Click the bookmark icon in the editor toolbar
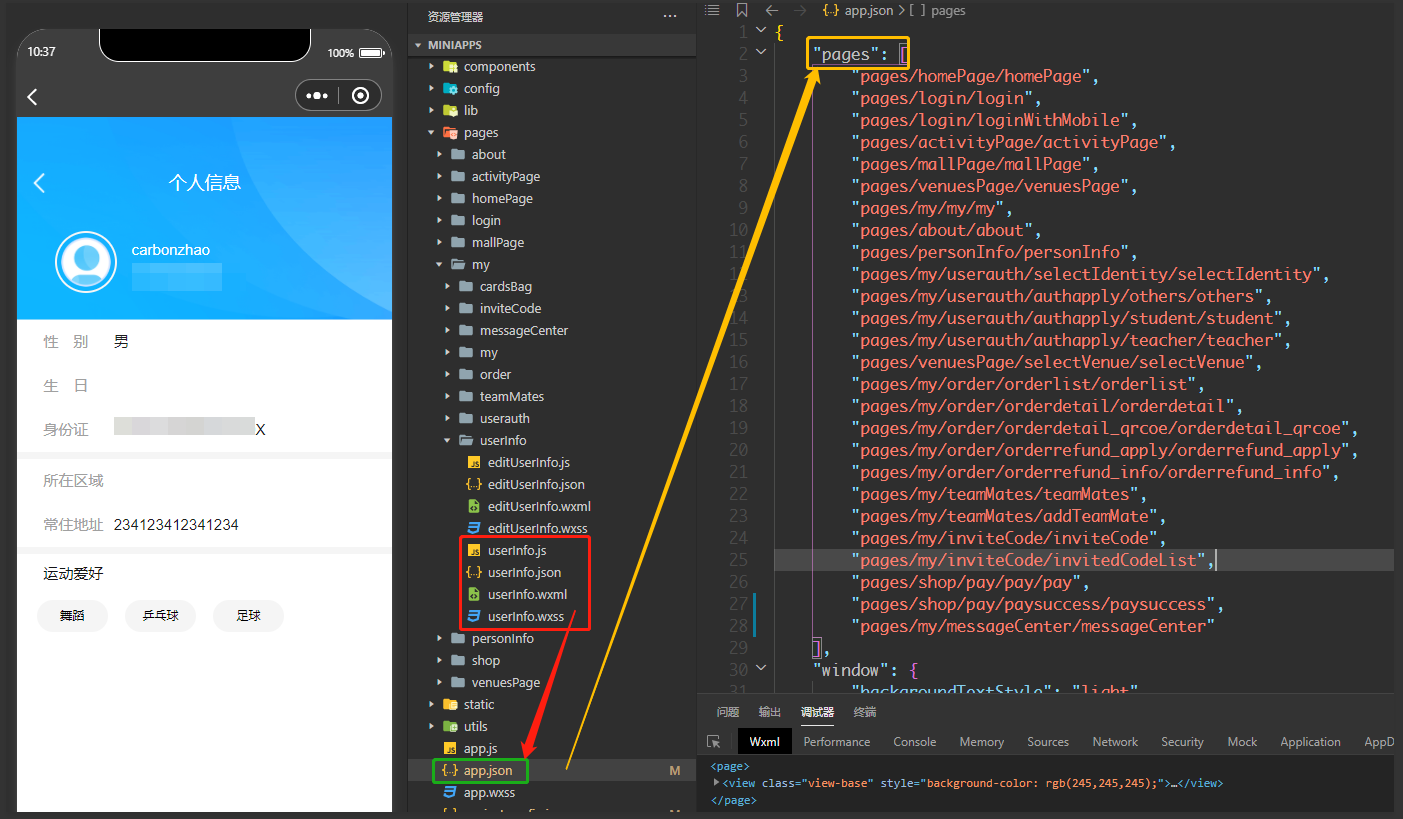 741,10
